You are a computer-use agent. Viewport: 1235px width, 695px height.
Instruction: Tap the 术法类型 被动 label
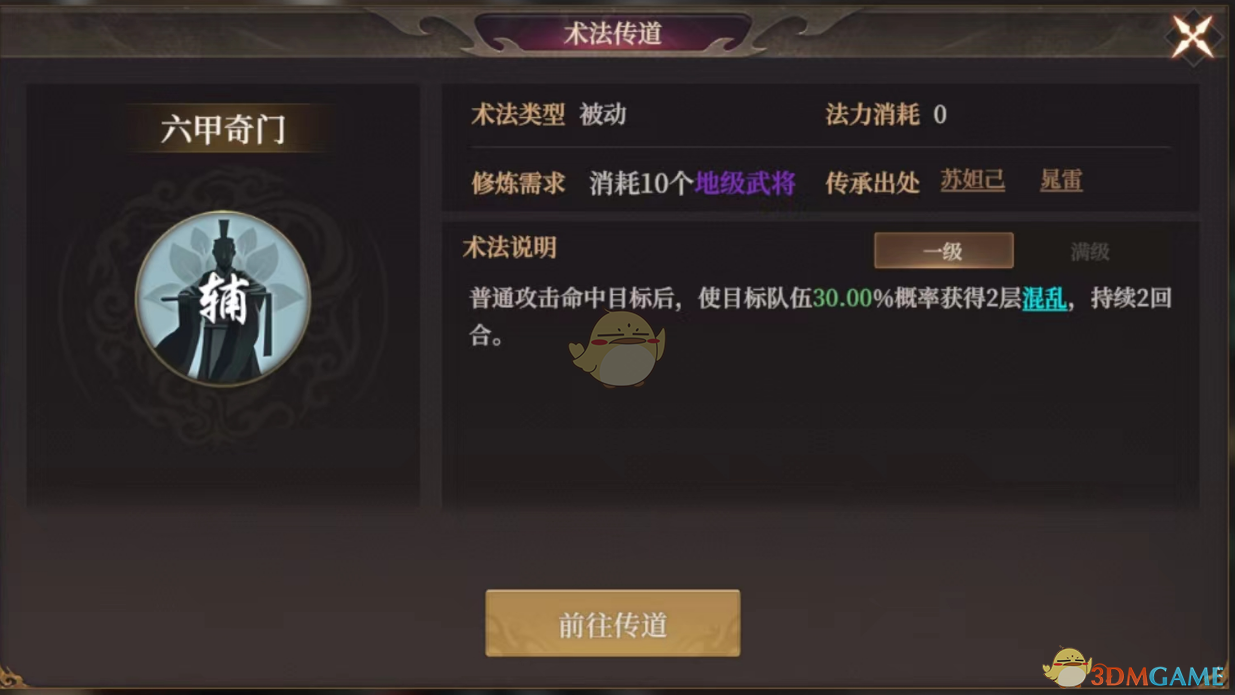click(x=548, y=114)
